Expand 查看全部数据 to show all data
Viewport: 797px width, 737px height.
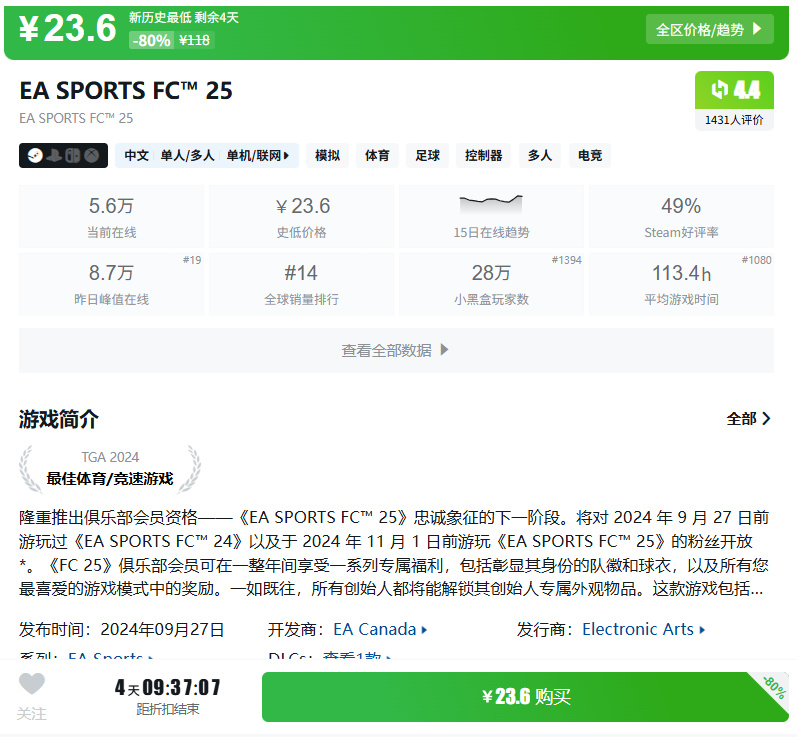click(396, 350)
